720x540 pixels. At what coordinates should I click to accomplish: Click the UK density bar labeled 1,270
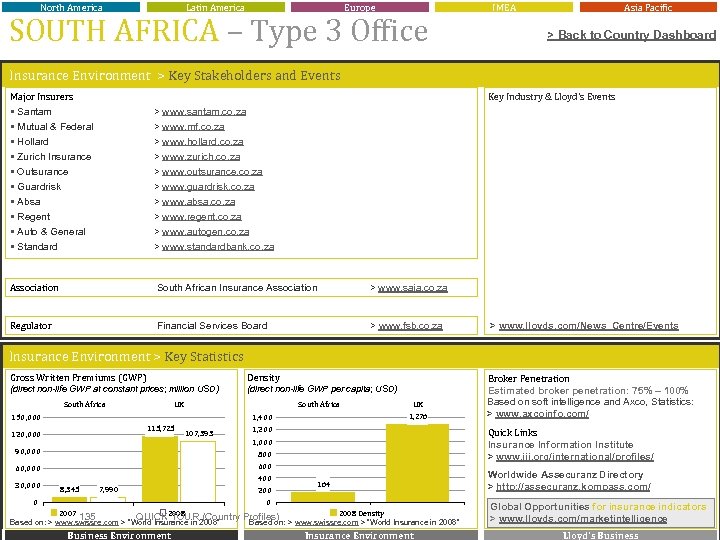pos(417,463)
